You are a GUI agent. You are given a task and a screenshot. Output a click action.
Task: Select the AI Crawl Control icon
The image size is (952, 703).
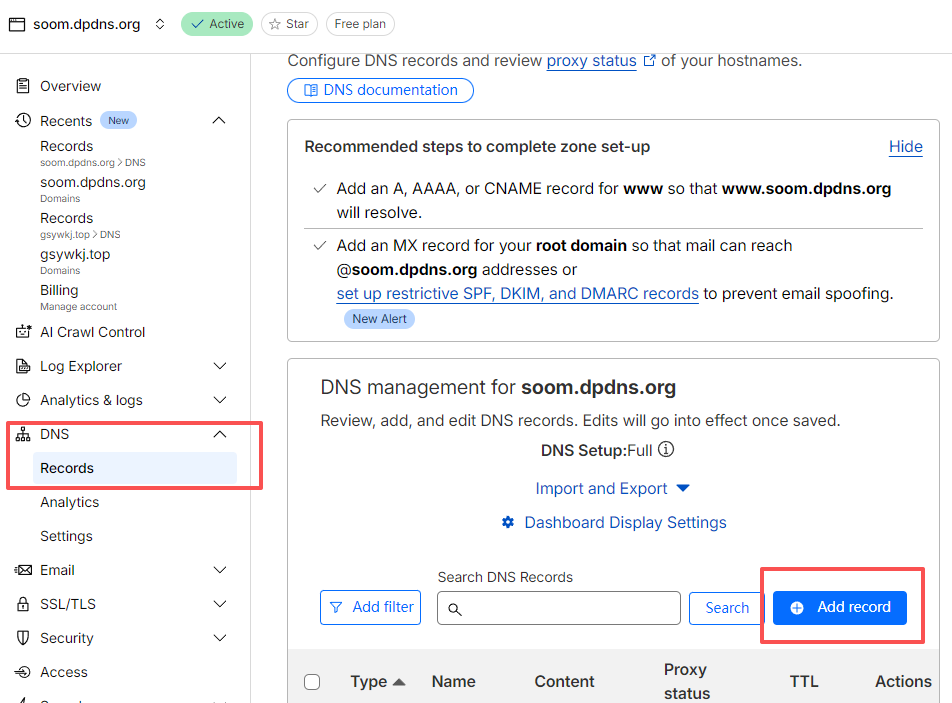click(x=23, y=331)
